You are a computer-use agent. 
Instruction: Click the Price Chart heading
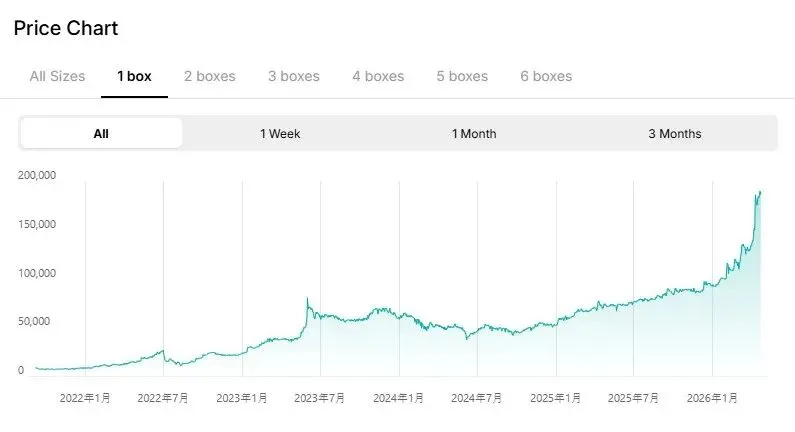click(x=66, y=28)
